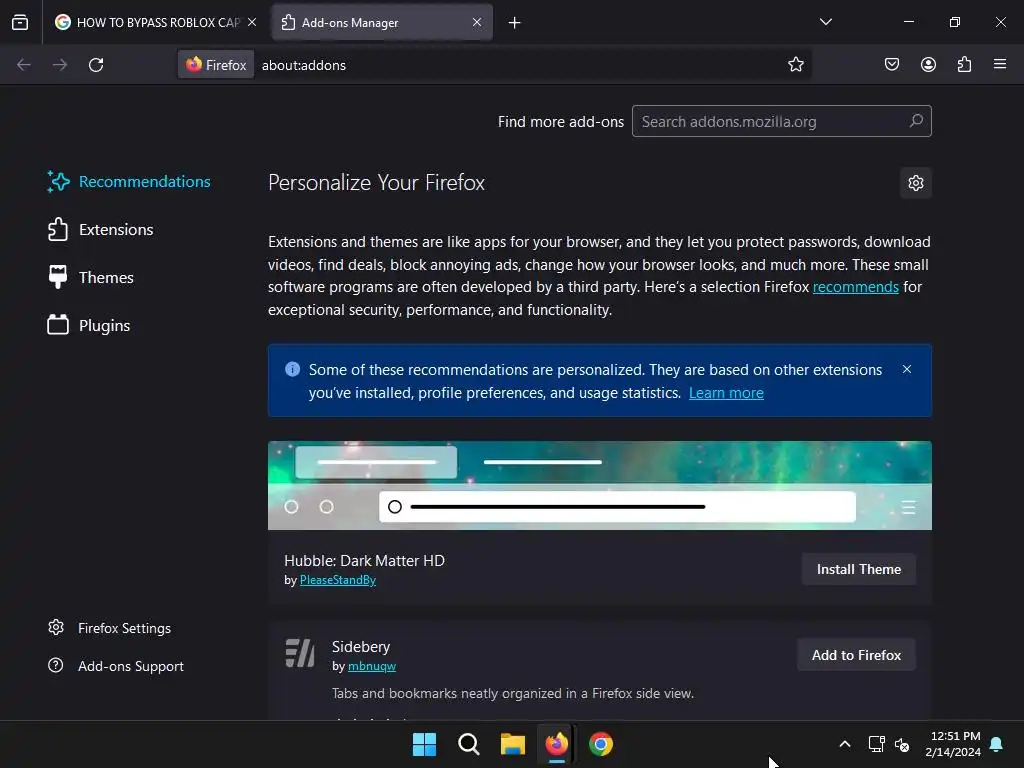The width and height of the screenshot is (1024, 768).
Task: Click the 'Personalize Your Firefox' heading
Action: point(376,183)
